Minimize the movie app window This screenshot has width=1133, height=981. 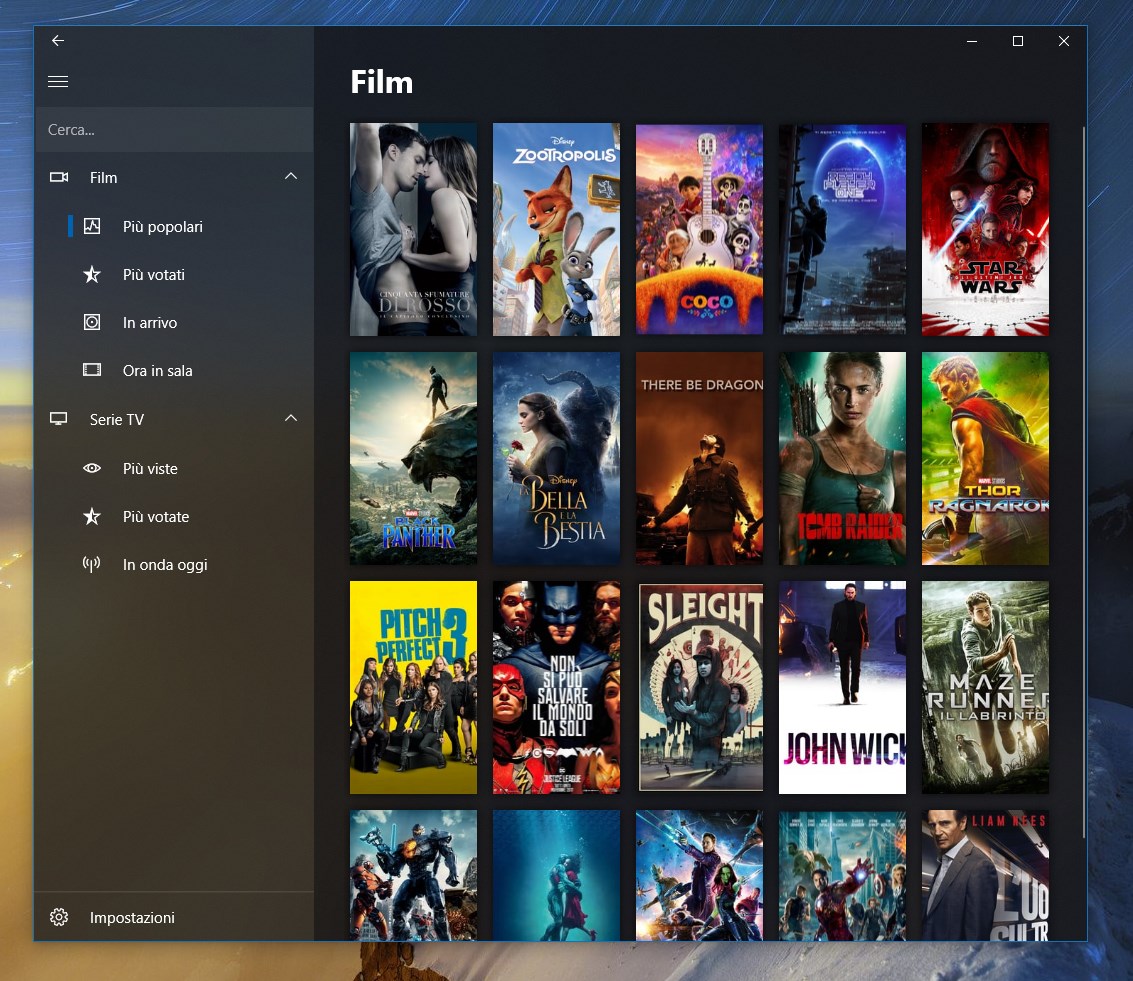[972, 41]
